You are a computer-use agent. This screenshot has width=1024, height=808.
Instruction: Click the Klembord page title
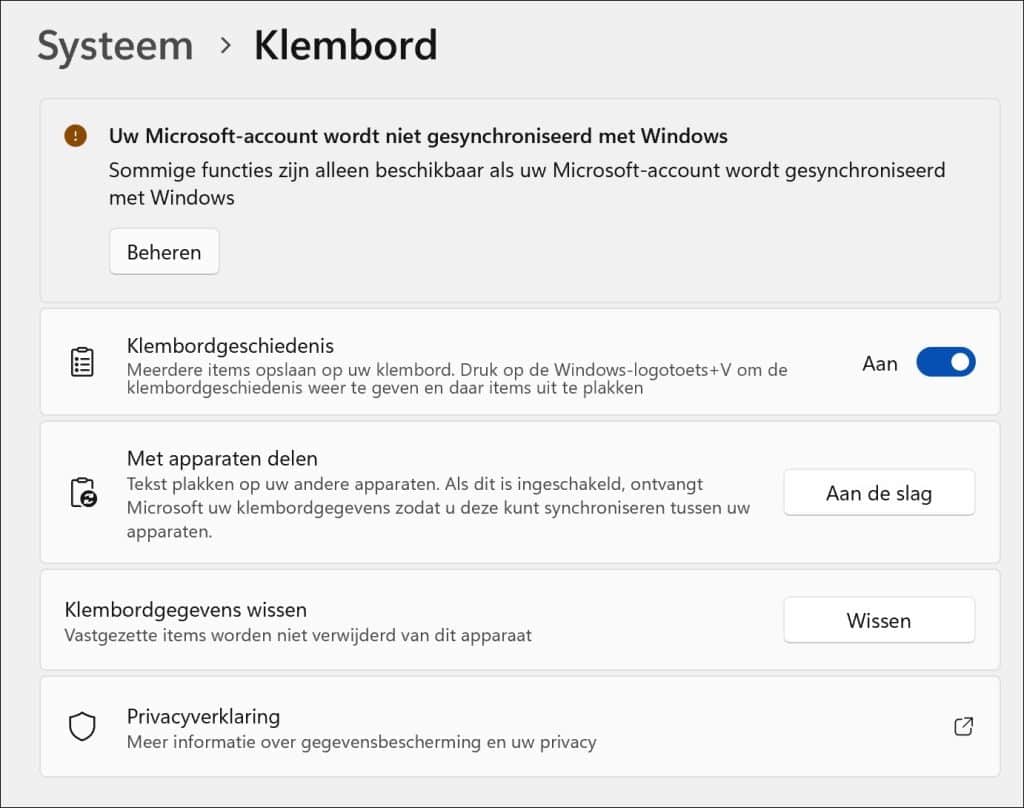click(346, 45)
